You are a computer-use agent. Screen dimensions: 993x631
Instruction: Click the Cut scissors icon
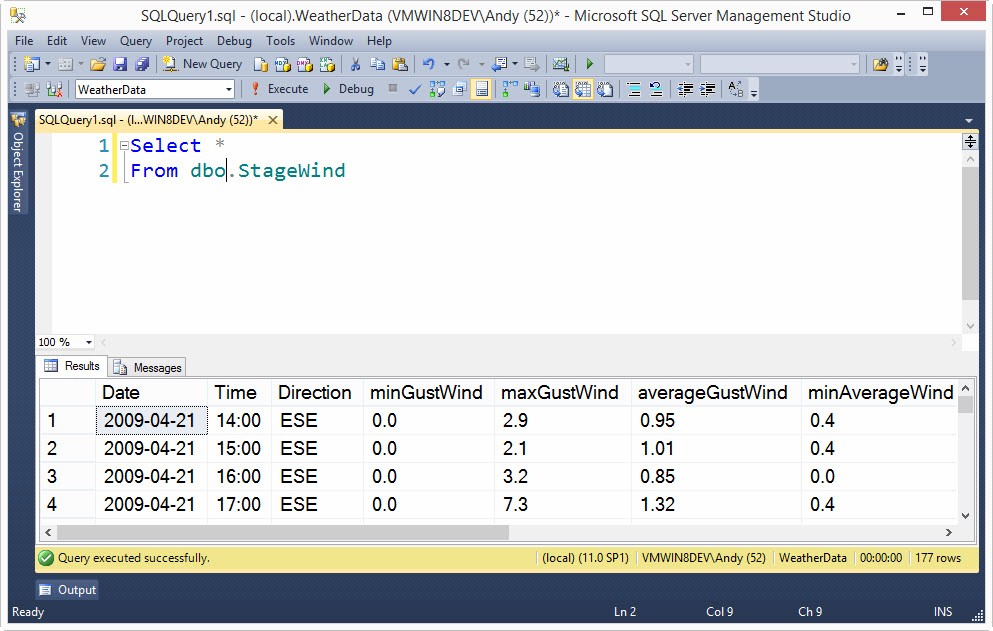pos(355,64)
